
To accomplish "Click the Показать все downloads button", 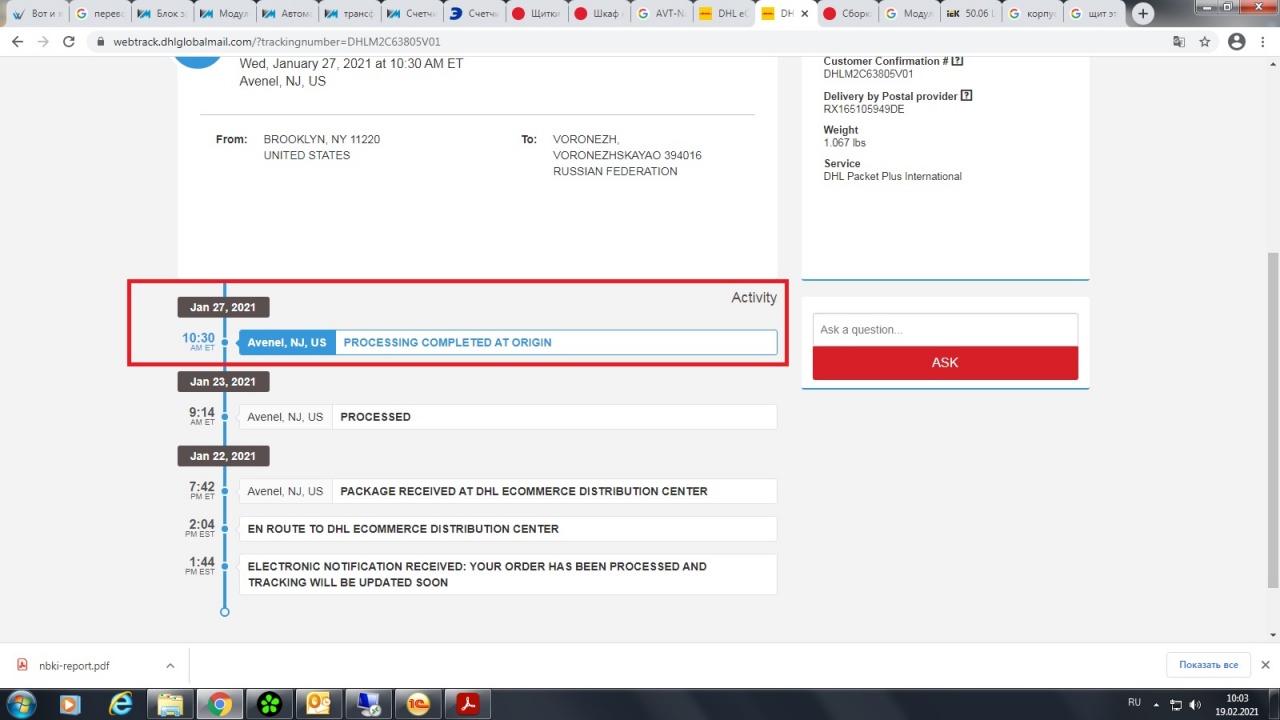I will coord(1208,665).
